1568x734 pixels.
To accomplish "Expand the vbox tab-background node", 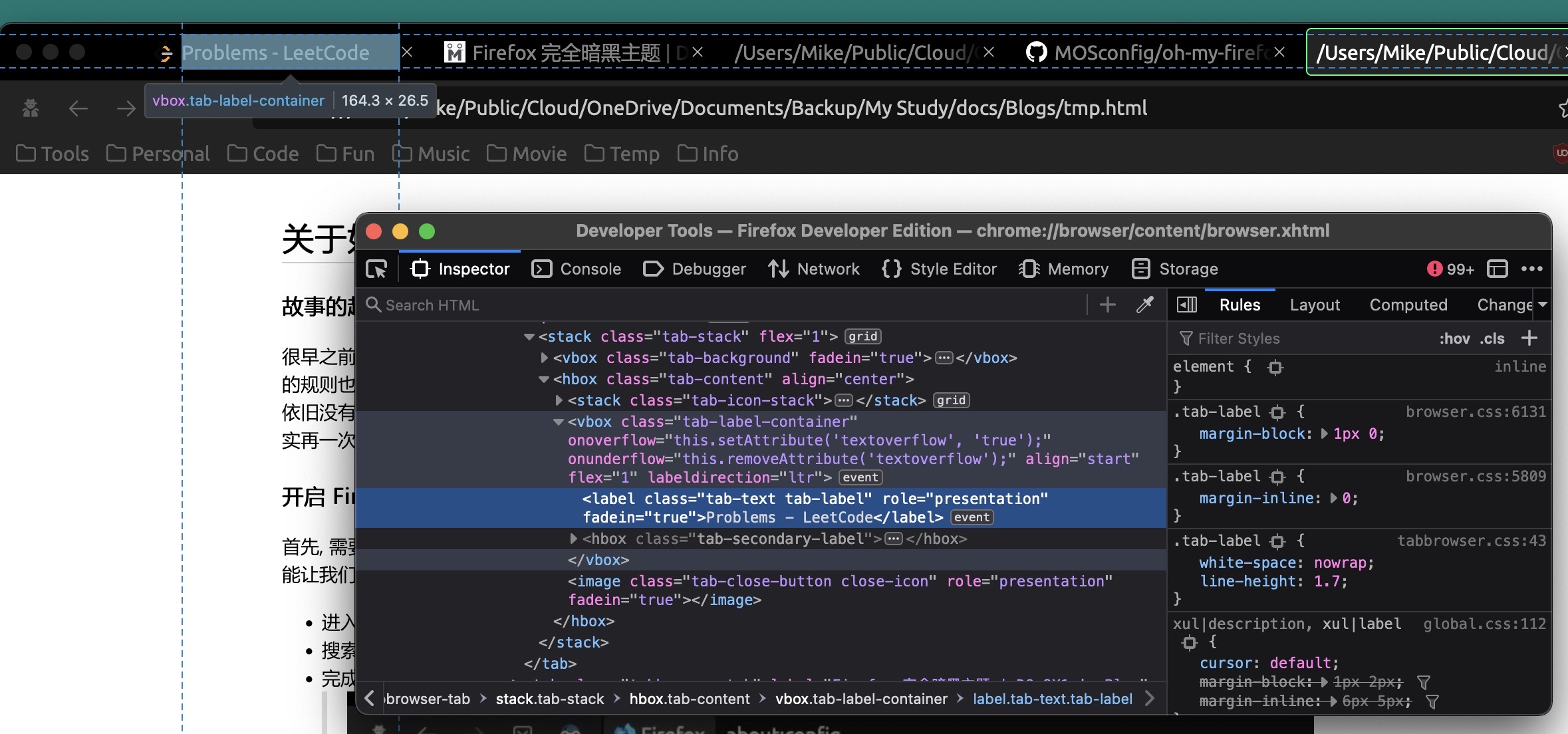I will pos(545,358).
